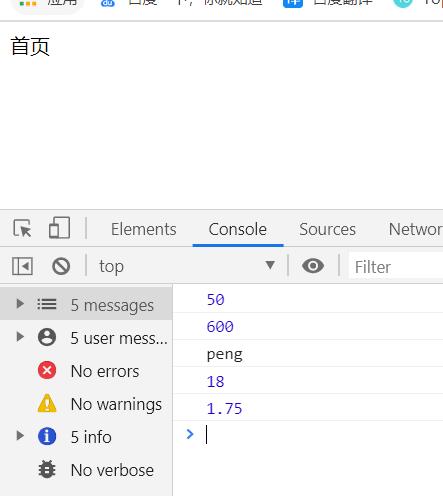Activate the inspect element picker icon

pyautogui.click(x=22, y=228)
